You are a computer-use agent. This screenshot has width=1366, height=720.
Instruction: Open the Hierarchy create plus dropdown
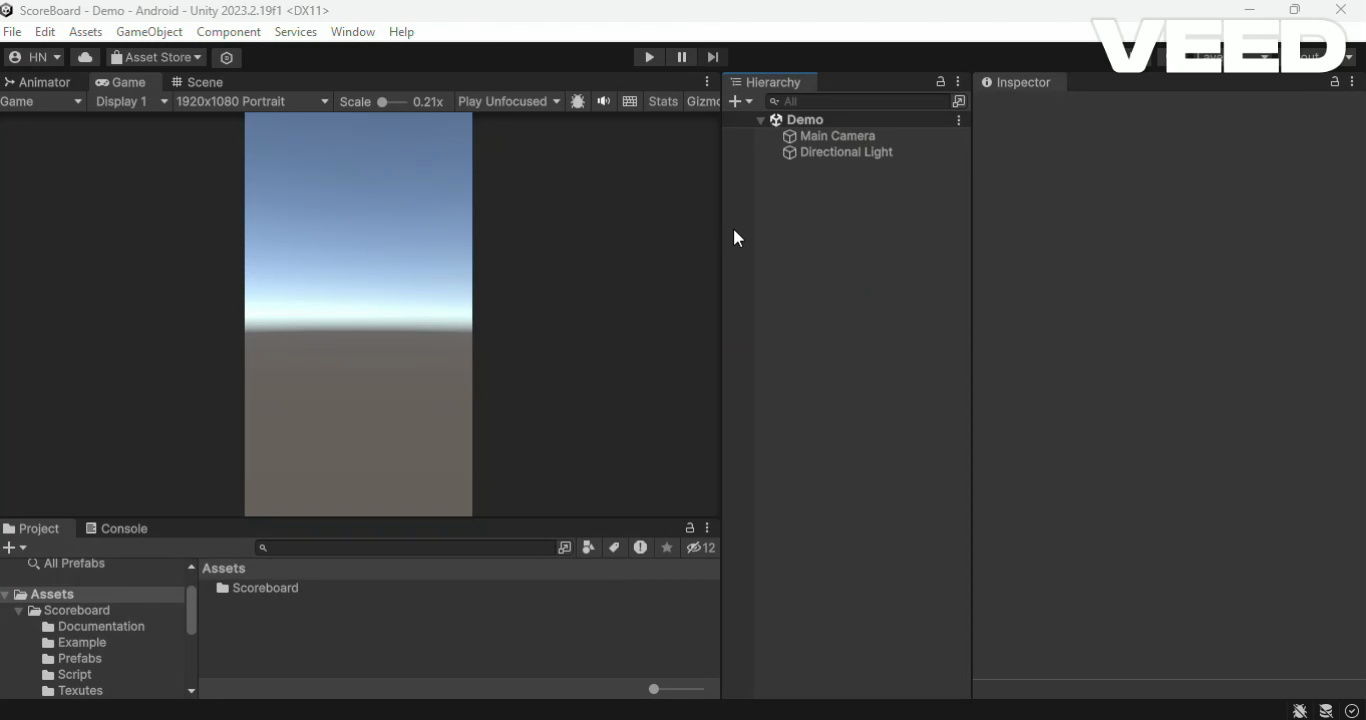[x=741, y=101]
